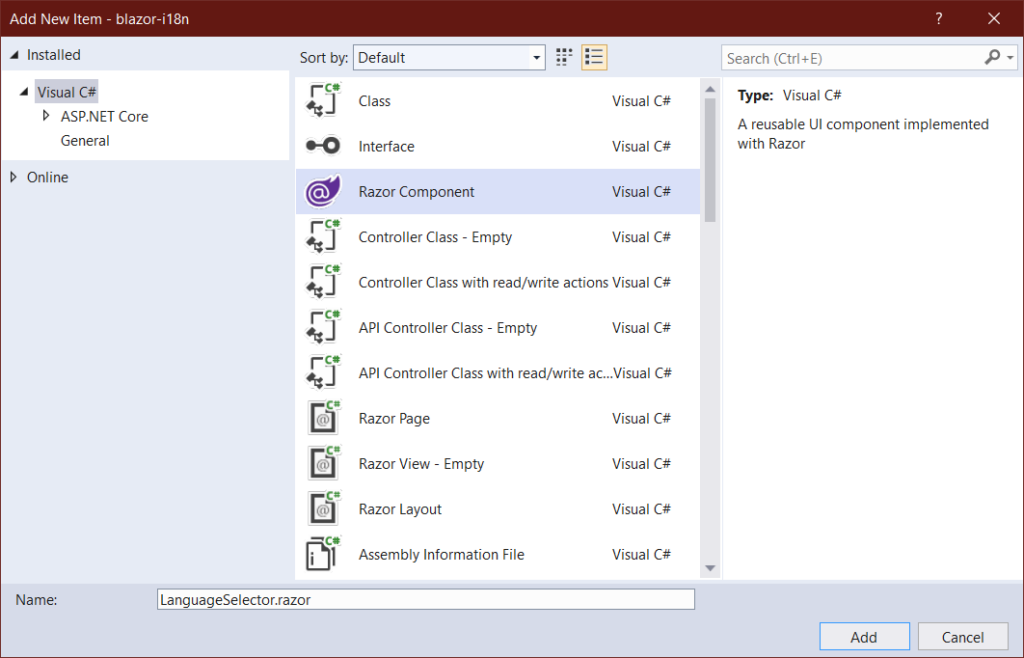Open the search options dropdown arrow
The height and width of the screenshot is (658, 1024).
[1010, 58]
